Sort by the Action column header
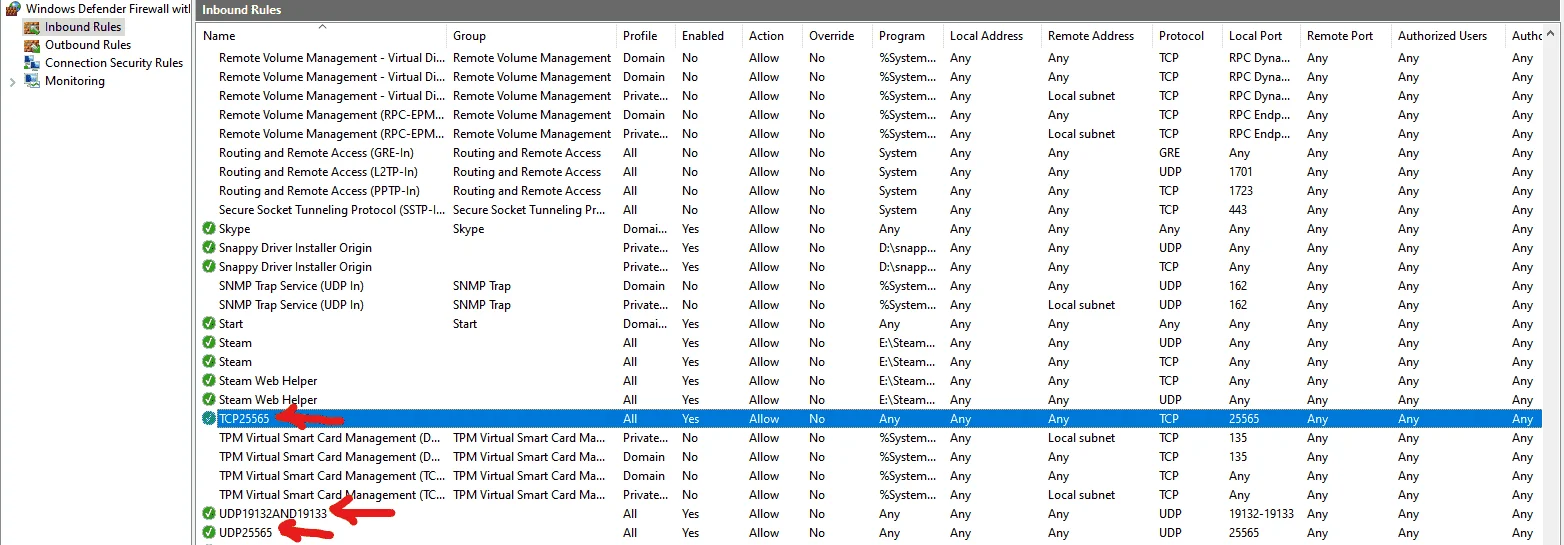Image resolution: width=1564 pixels, height=545 pixels. [x=766, y=36]
